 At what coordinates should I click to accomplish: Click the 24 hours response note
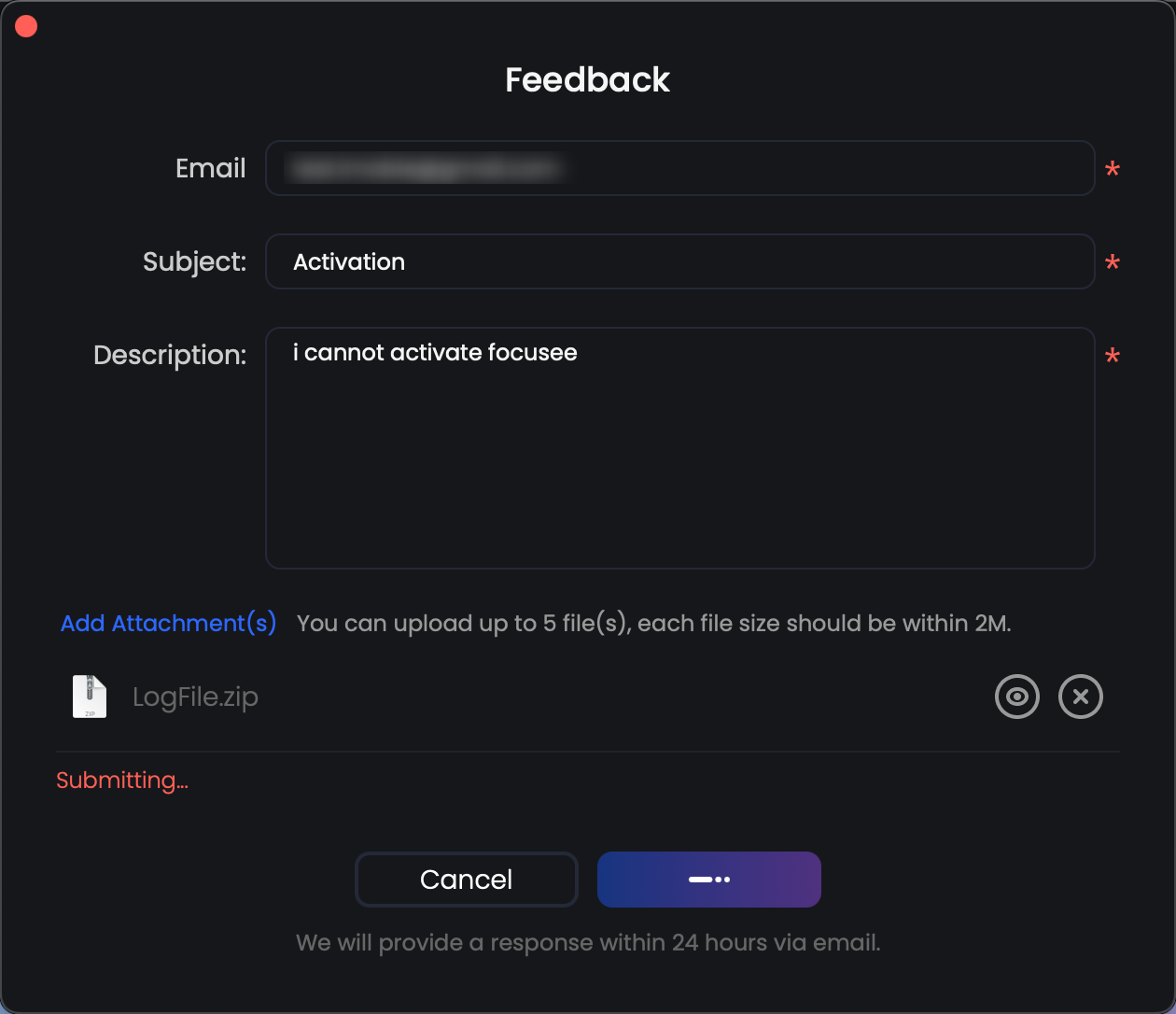point(588,942)
